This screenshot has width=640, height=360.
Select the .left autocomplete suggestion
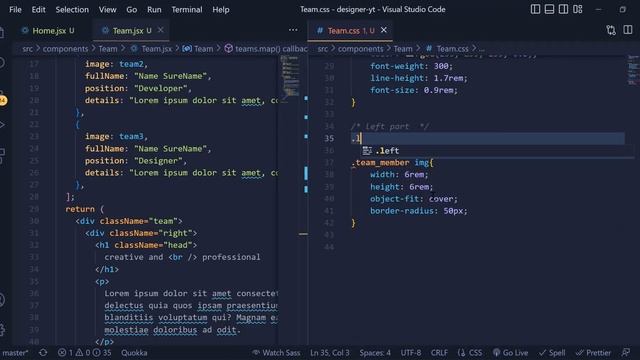click(497, 151)
